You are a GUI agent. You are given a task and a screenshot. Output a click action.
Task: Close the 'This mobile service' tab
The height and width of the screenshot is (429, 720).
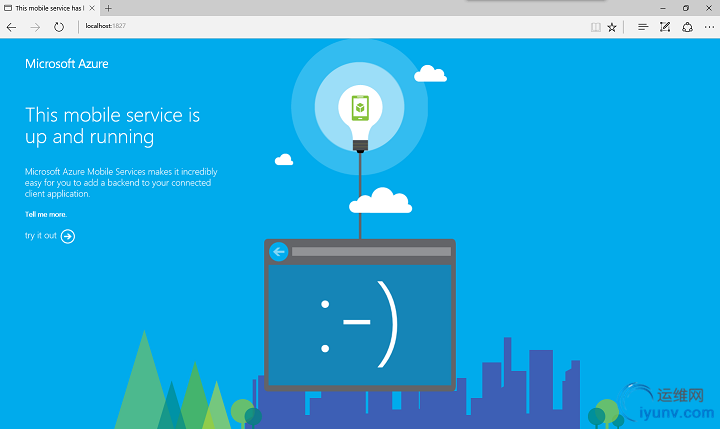(92, 8)
